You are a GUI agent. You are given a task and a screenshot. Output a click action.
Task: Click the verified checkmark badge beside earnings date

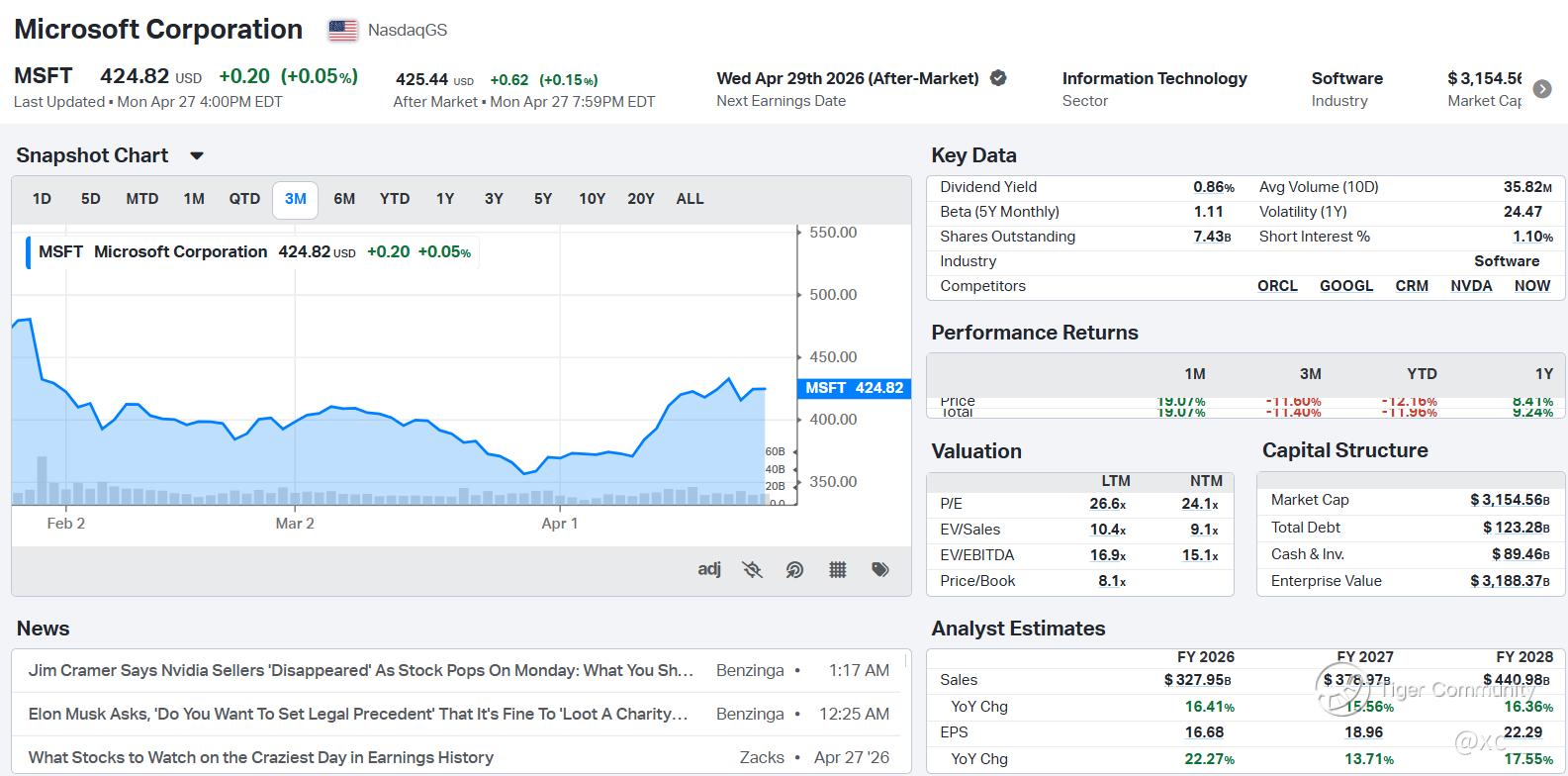[x=999, y=78]
